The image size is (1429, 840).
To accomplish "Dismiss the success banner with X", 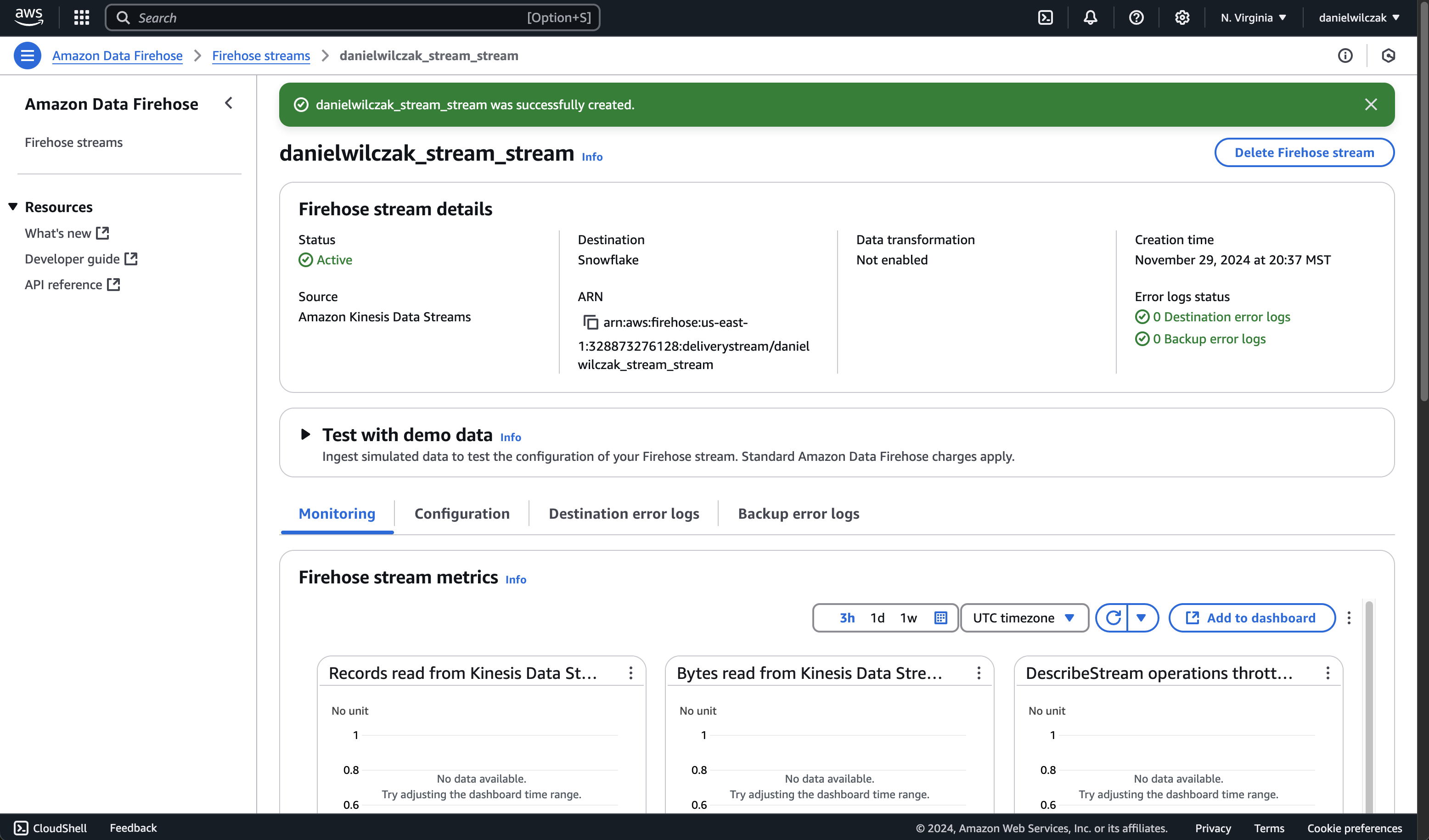I will 1371,104.
